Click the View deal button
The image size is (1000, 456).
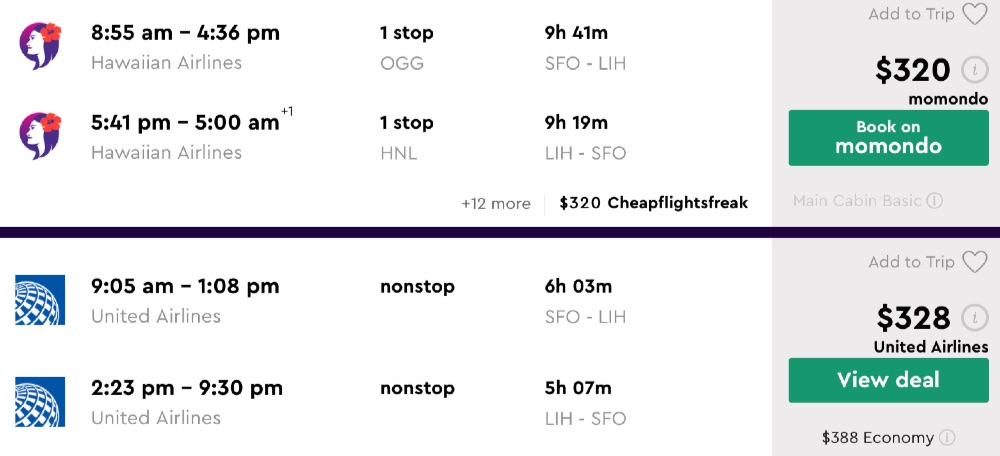(x=888, y=380)
